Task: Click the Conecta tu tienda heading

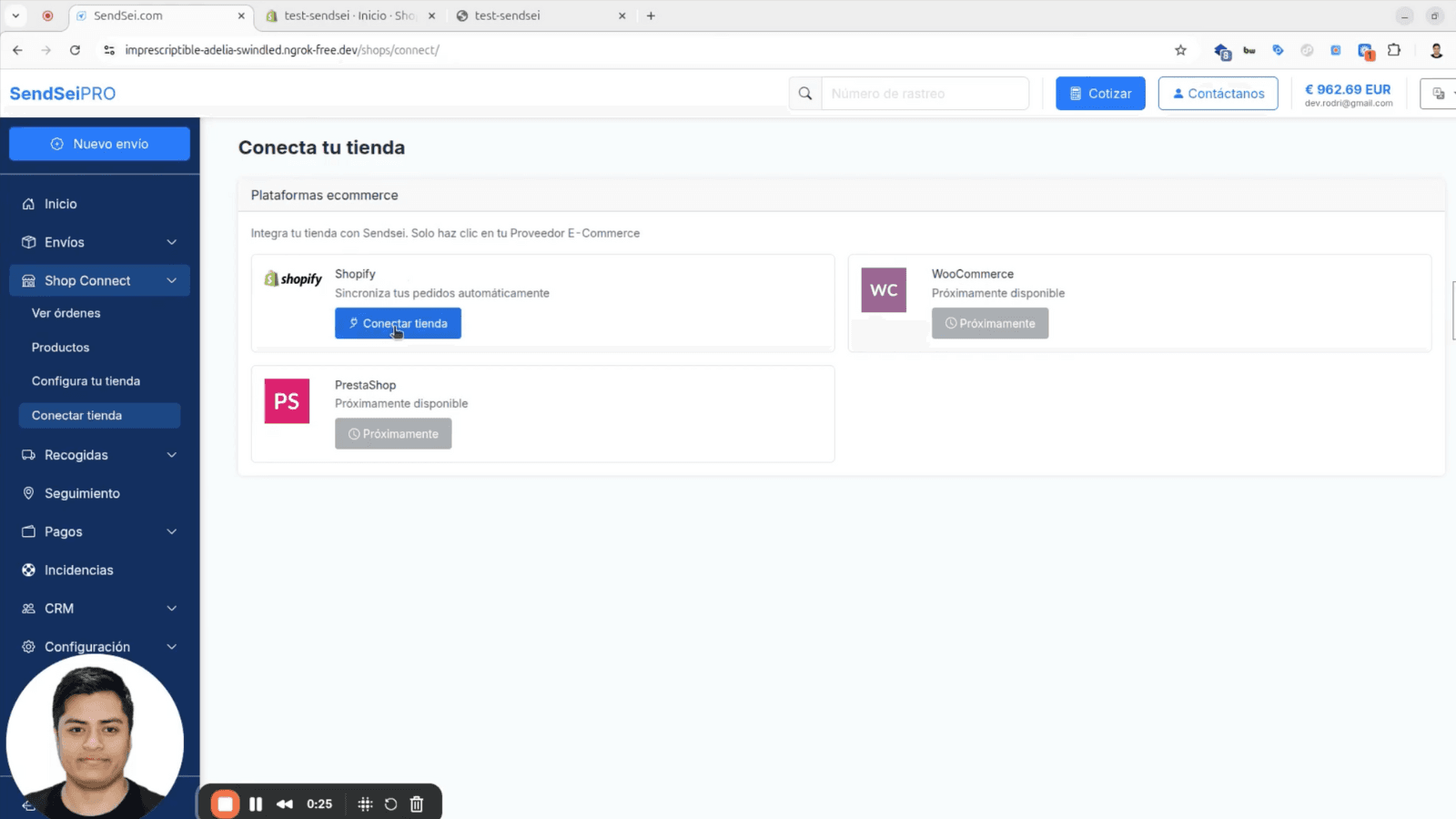Action: coord(321,147)
